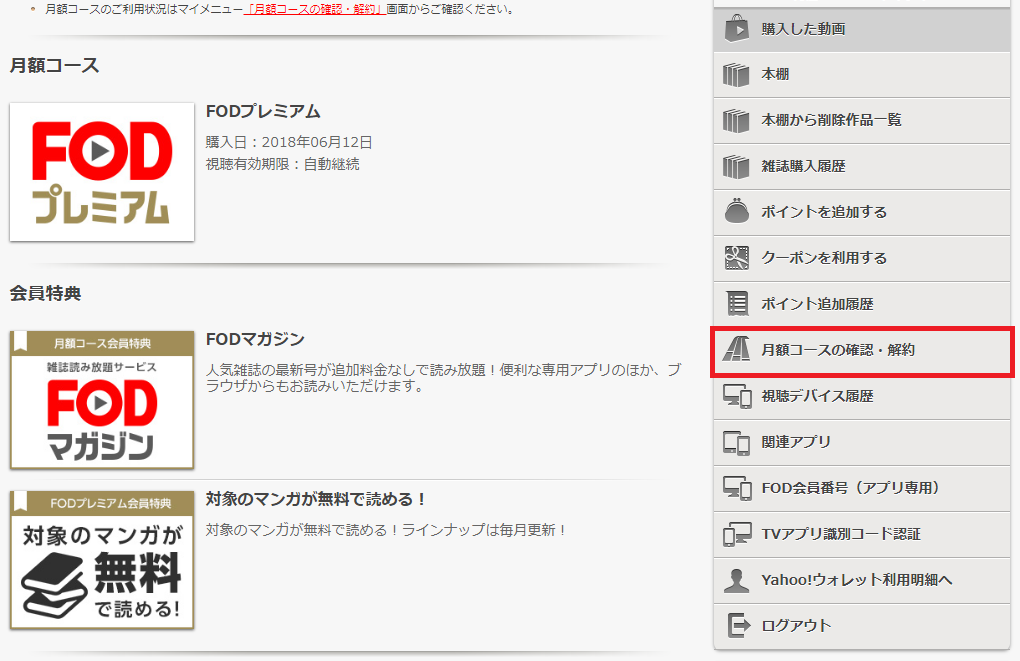Click the 会員特典 section heading
1020x661 pixels.
click(46, 293)
